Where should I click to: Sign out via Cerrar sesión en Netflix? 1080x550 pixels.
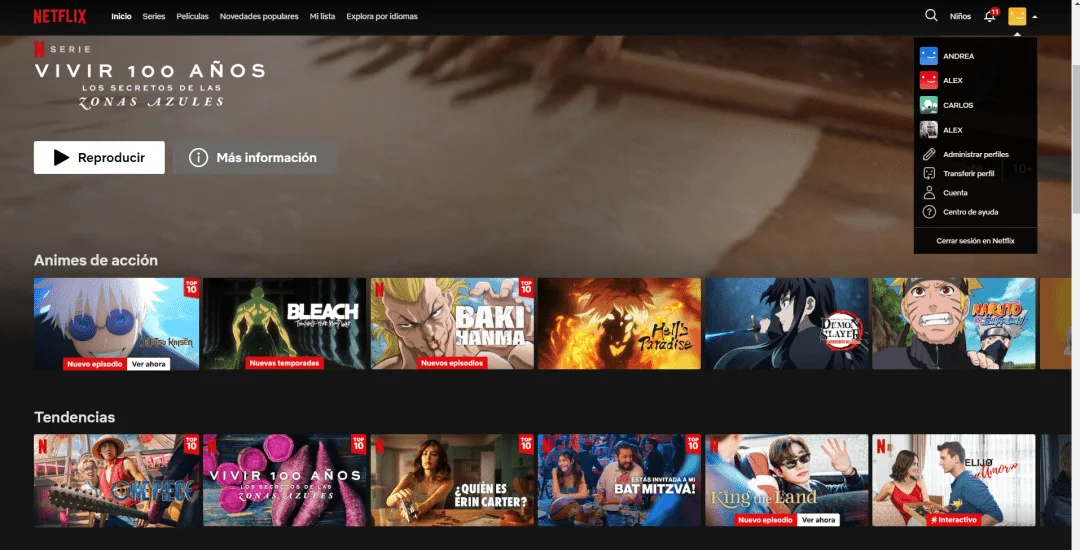pyautogui.click(x=975, y=241)
